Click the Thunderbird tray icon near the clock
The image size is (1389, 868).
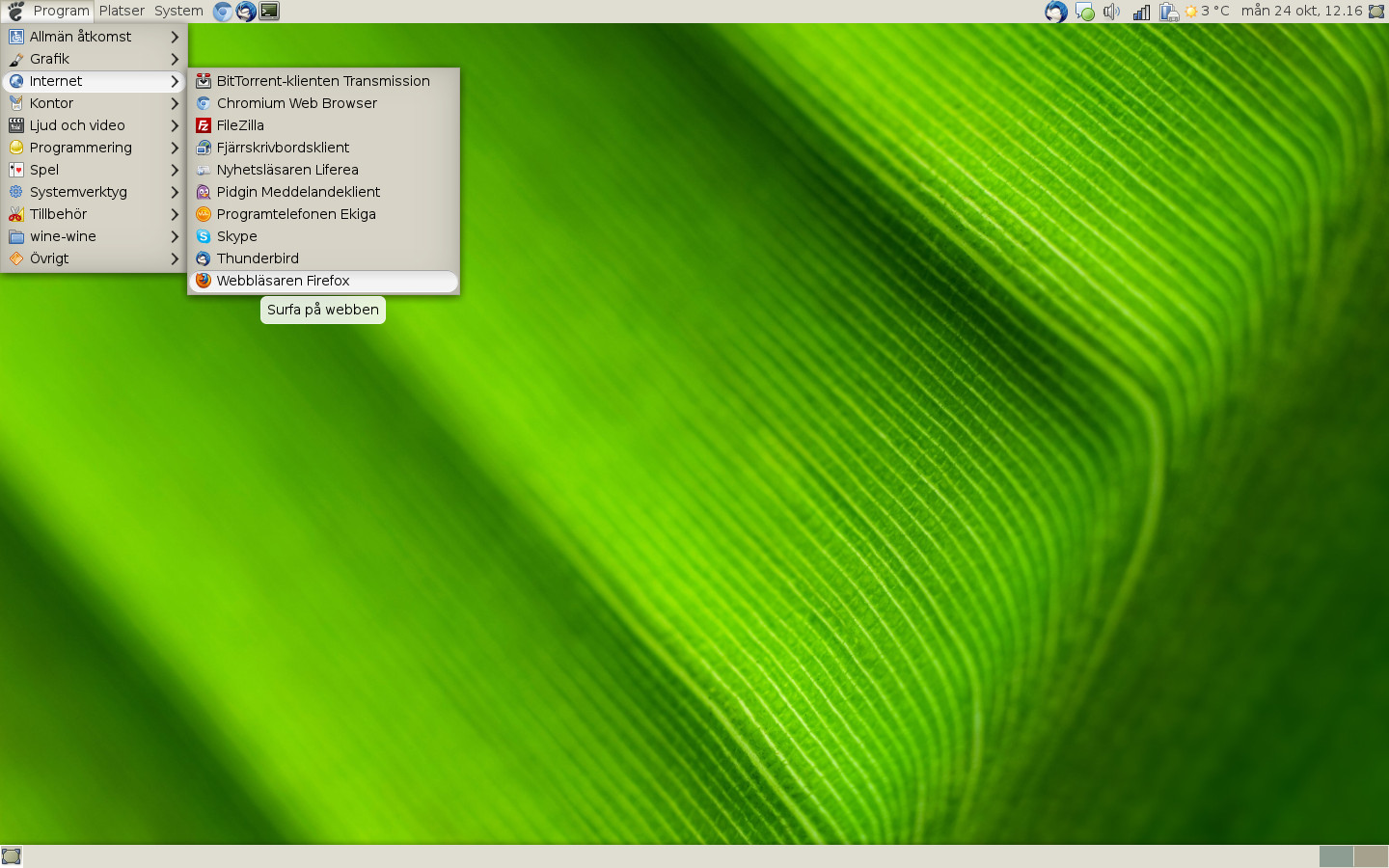point(1056,12)
